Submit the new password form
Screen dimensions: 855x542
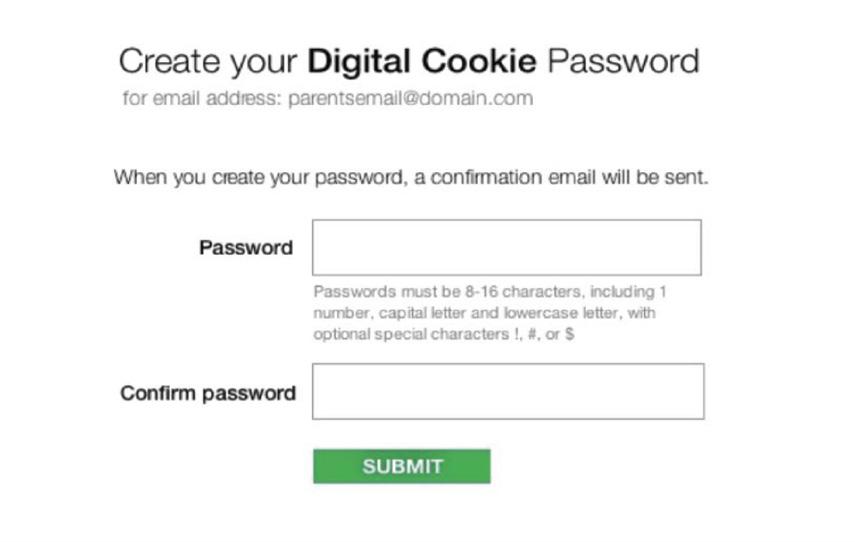(401, 466)
